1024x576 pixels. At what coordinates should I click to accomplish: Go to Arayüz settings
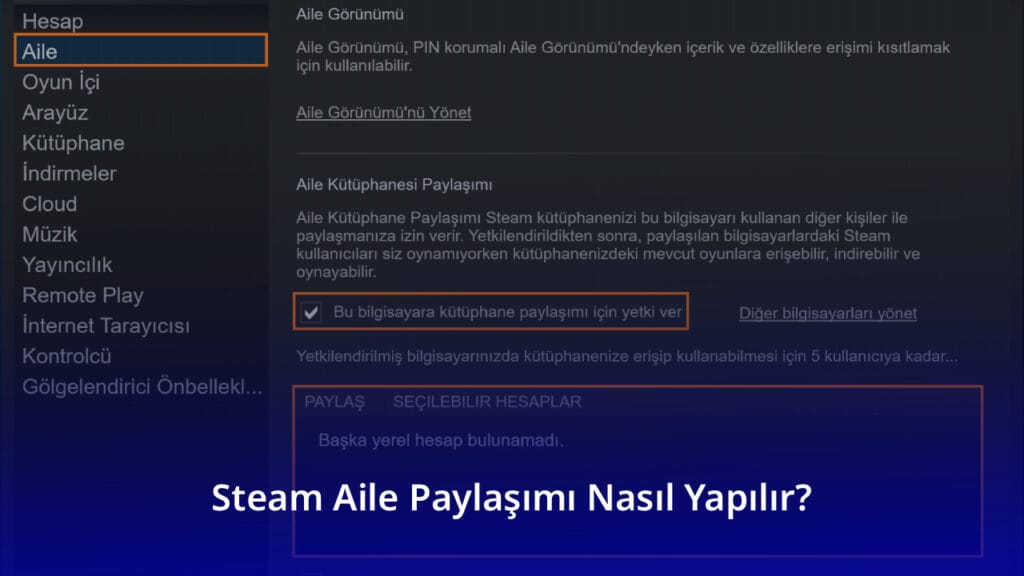point(55,112)
